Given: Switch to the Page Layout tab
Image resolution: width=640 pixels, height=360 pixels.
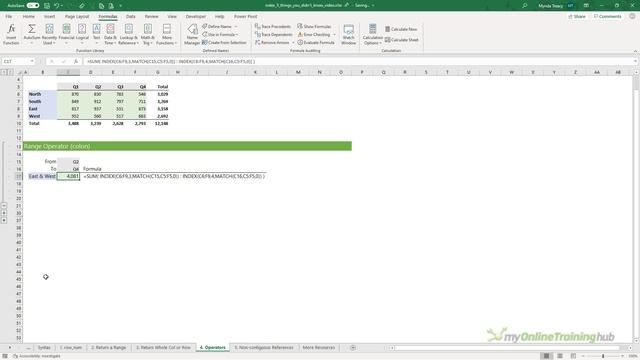Looking at the screenshot, I should click(77, 16).
